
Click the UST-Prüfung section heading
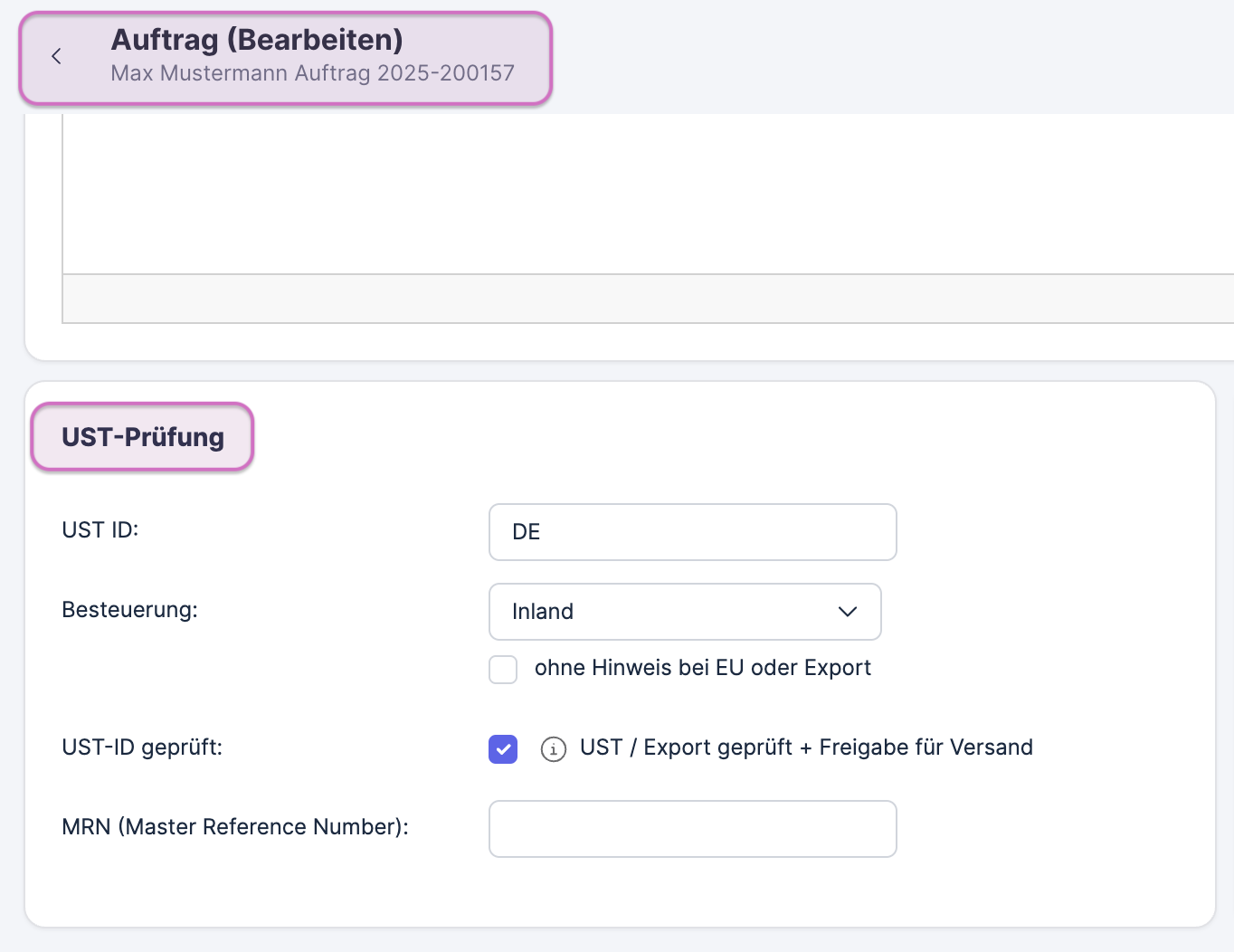(x=143, y=437)
